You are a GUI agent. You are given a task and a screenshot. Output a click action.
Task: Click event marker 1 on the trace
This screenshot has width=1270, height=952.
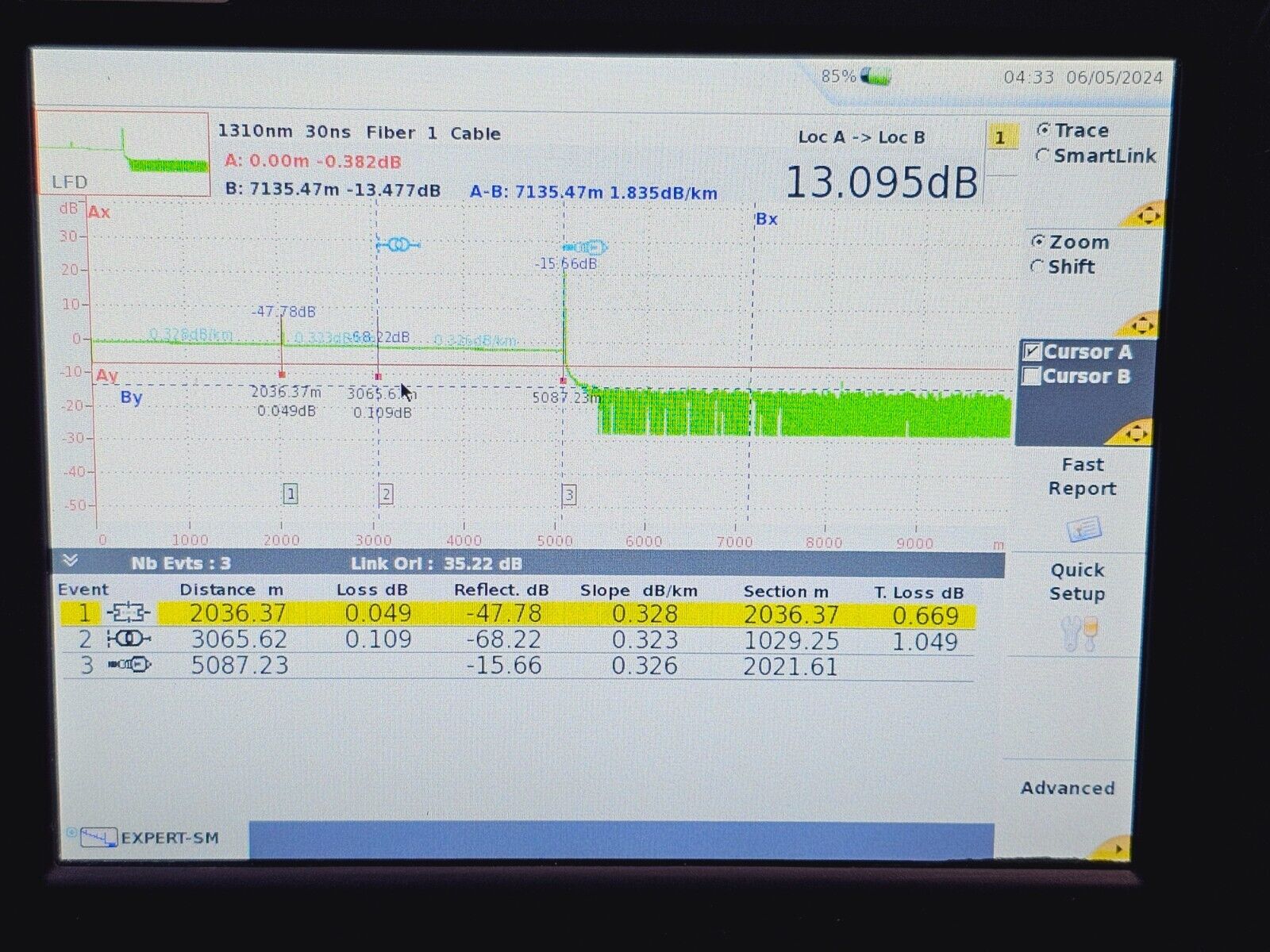tap(291, 494)
